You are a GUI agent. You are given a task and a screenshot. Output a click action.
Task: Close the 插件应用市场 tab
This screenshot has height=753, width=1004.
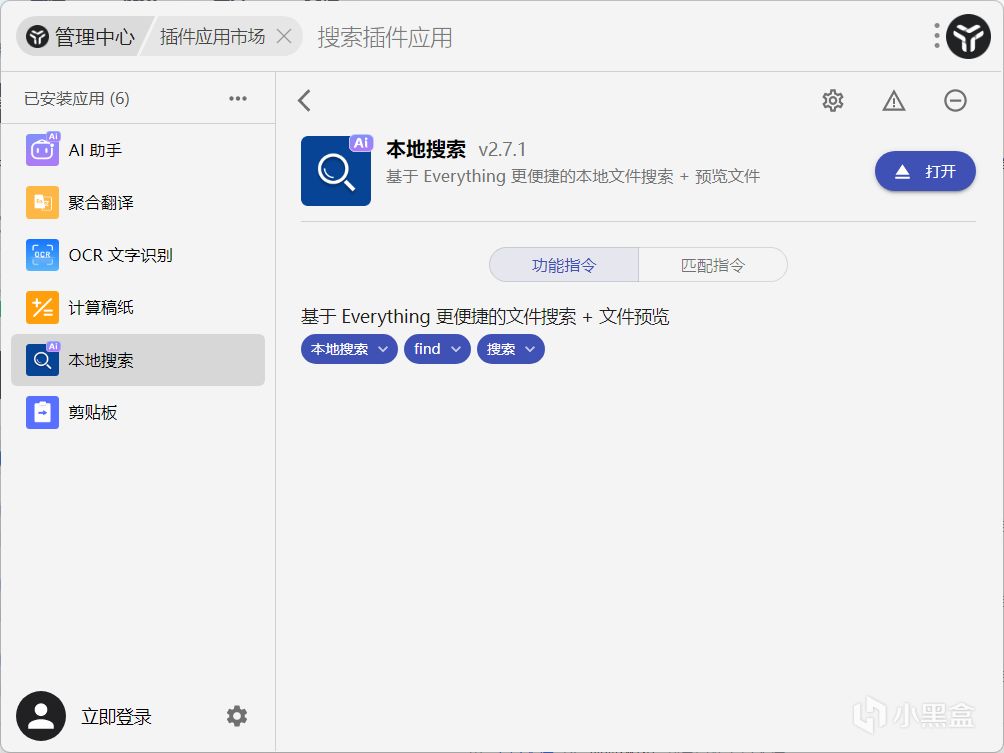[284, 36]
